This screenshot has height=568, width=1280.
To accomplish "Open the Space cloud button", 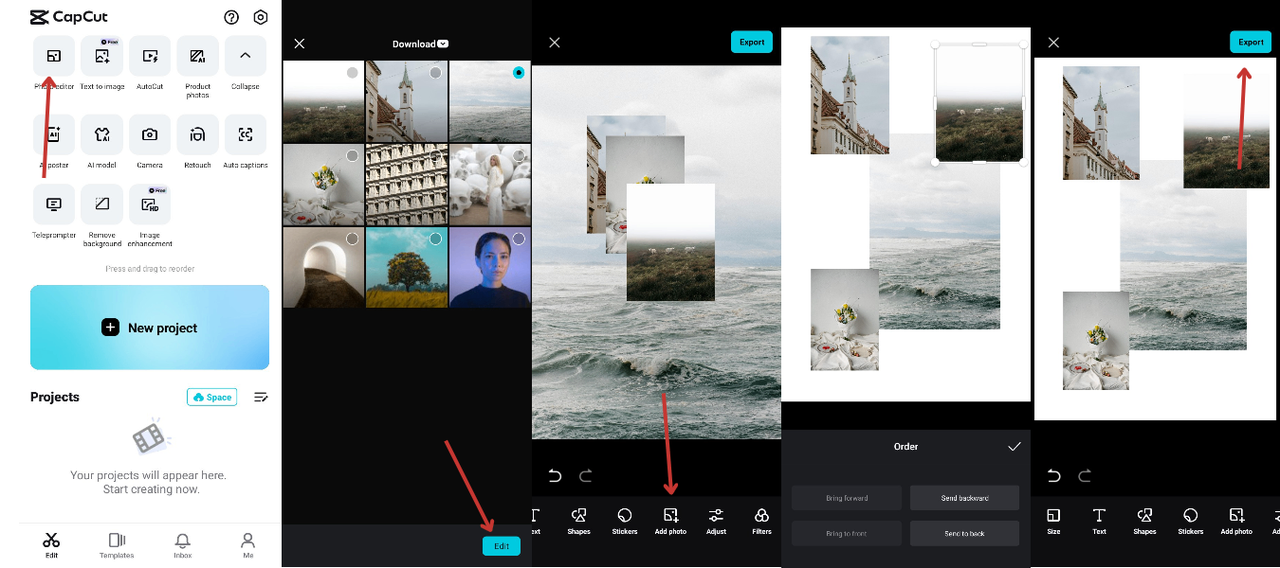I will pyautogui.click(x=212, y=397).
